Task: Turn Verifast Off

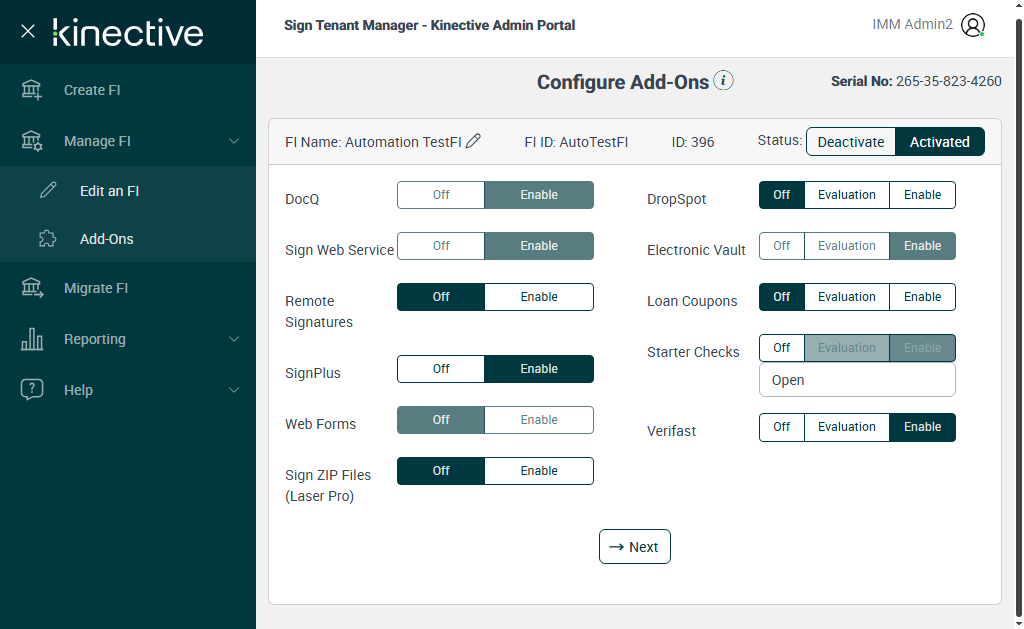Action: click(x=782, y=427)
